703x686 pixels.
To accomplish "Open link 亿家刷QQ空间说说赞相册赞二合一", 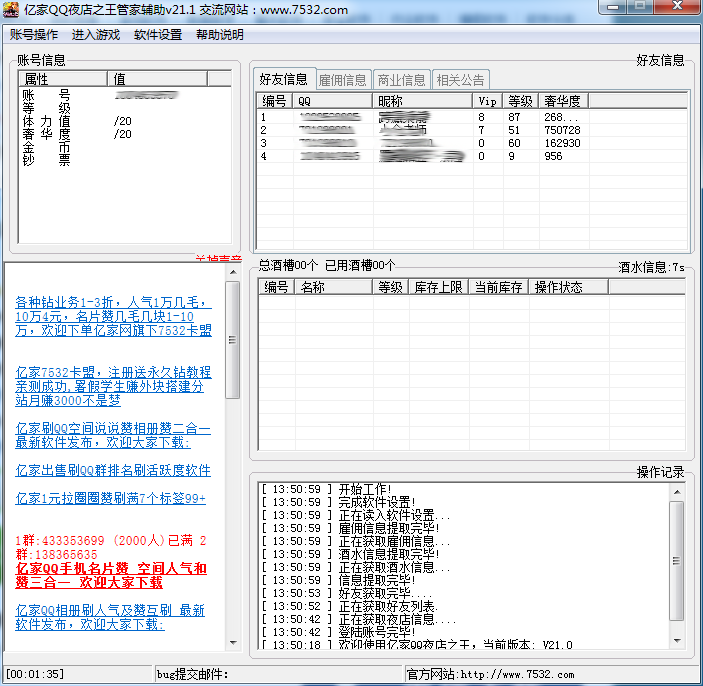I will tap(113, 435).
